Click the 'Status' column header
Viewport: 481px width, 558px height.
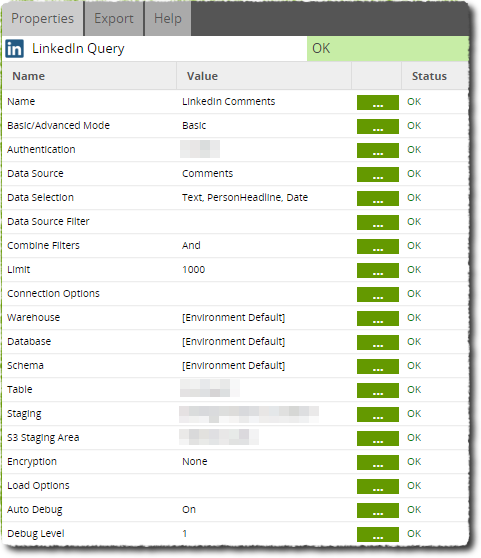(x=429, y=76)
